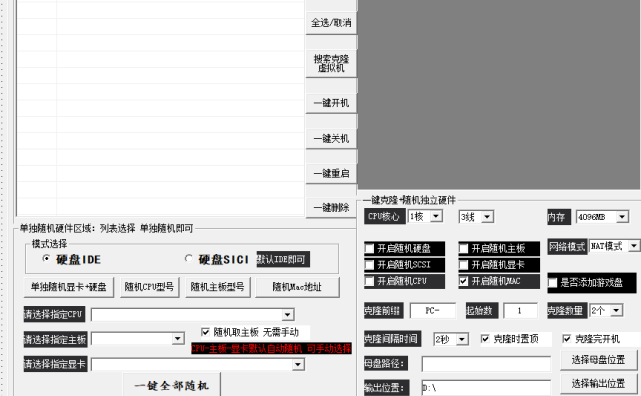Image resolution: width=641 pixels, height=396 pixels.
Task: Uncheck 随机取主板 无需手动 checkbox
Action: (206, 332)
